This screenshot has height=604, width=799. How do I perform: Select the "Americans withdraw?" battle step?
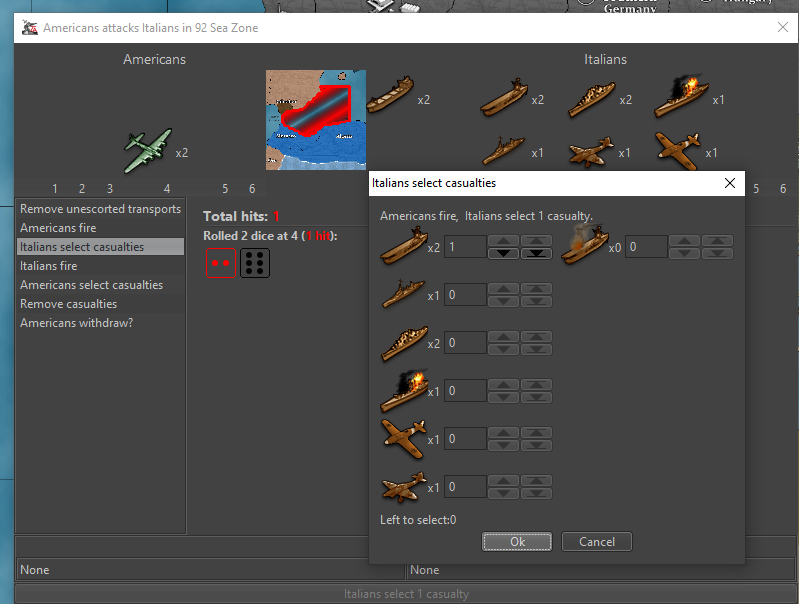click(x=76, y=323)
